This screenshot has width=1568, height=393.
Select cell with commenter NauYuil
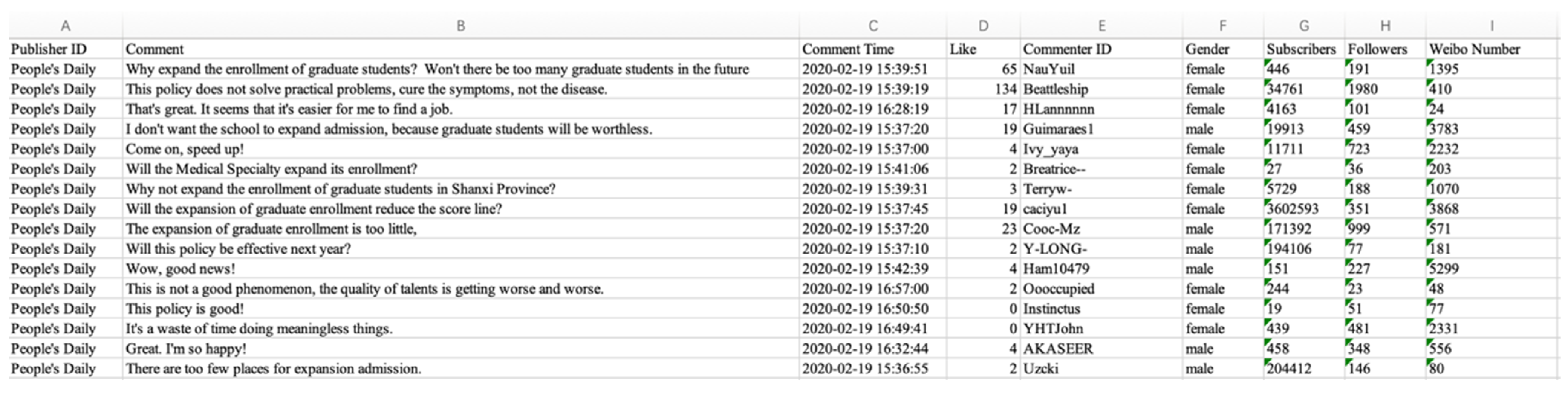tap(1048, 69)
